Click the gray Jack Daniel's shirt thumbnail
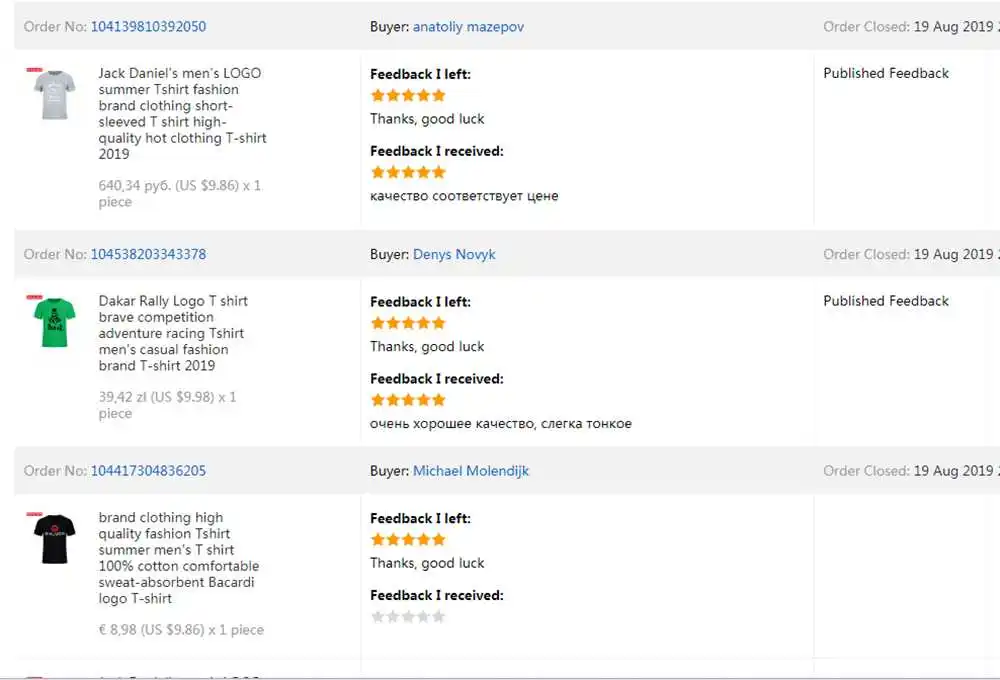 pos(52,95)
